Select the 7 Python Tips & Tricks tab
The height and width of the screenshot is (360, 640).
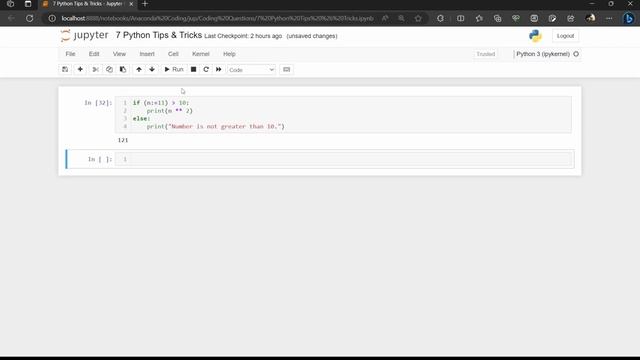tap(87, 4)
